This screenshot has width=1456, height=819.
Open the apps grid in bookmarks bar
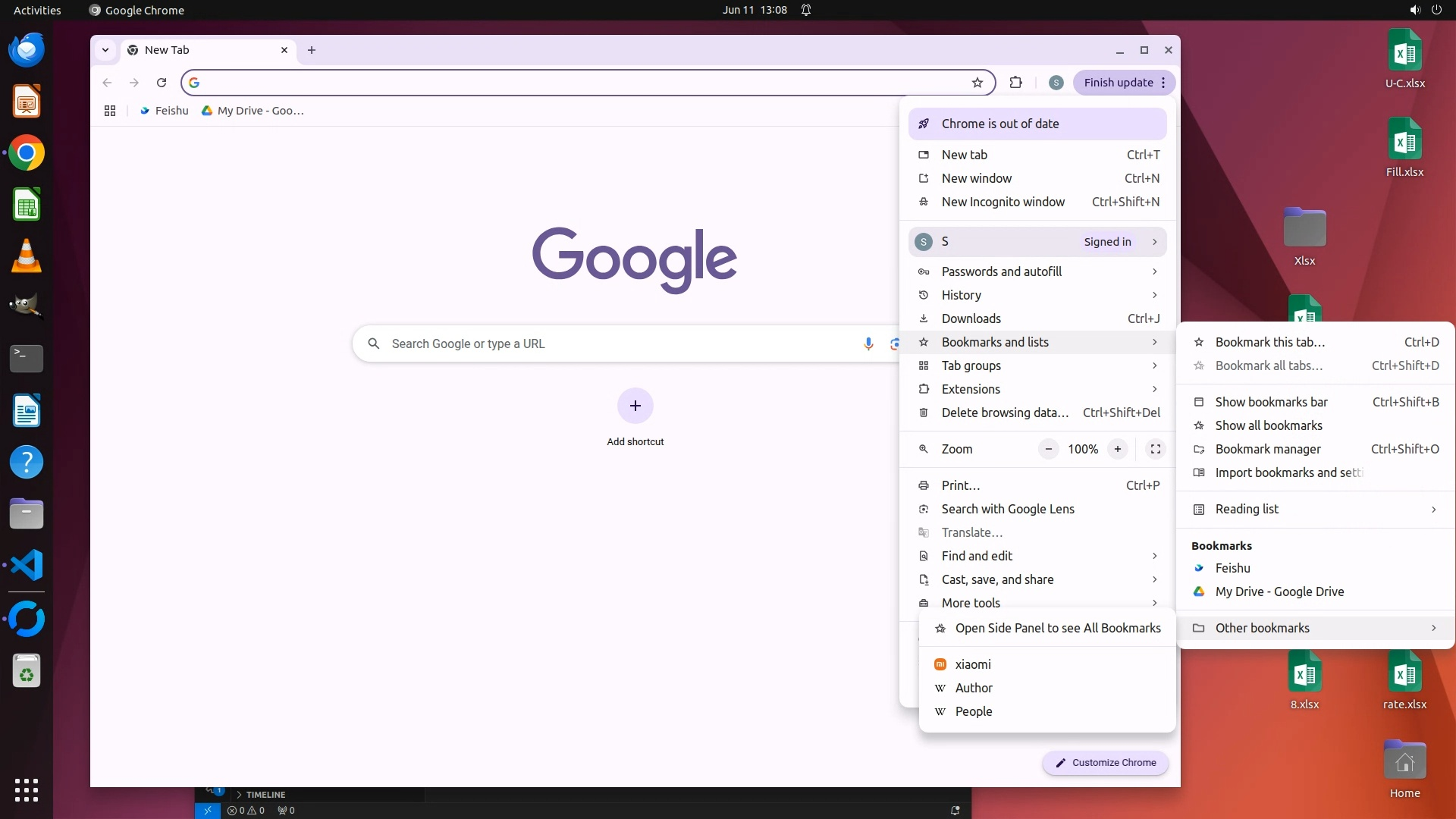click(110, 111)
